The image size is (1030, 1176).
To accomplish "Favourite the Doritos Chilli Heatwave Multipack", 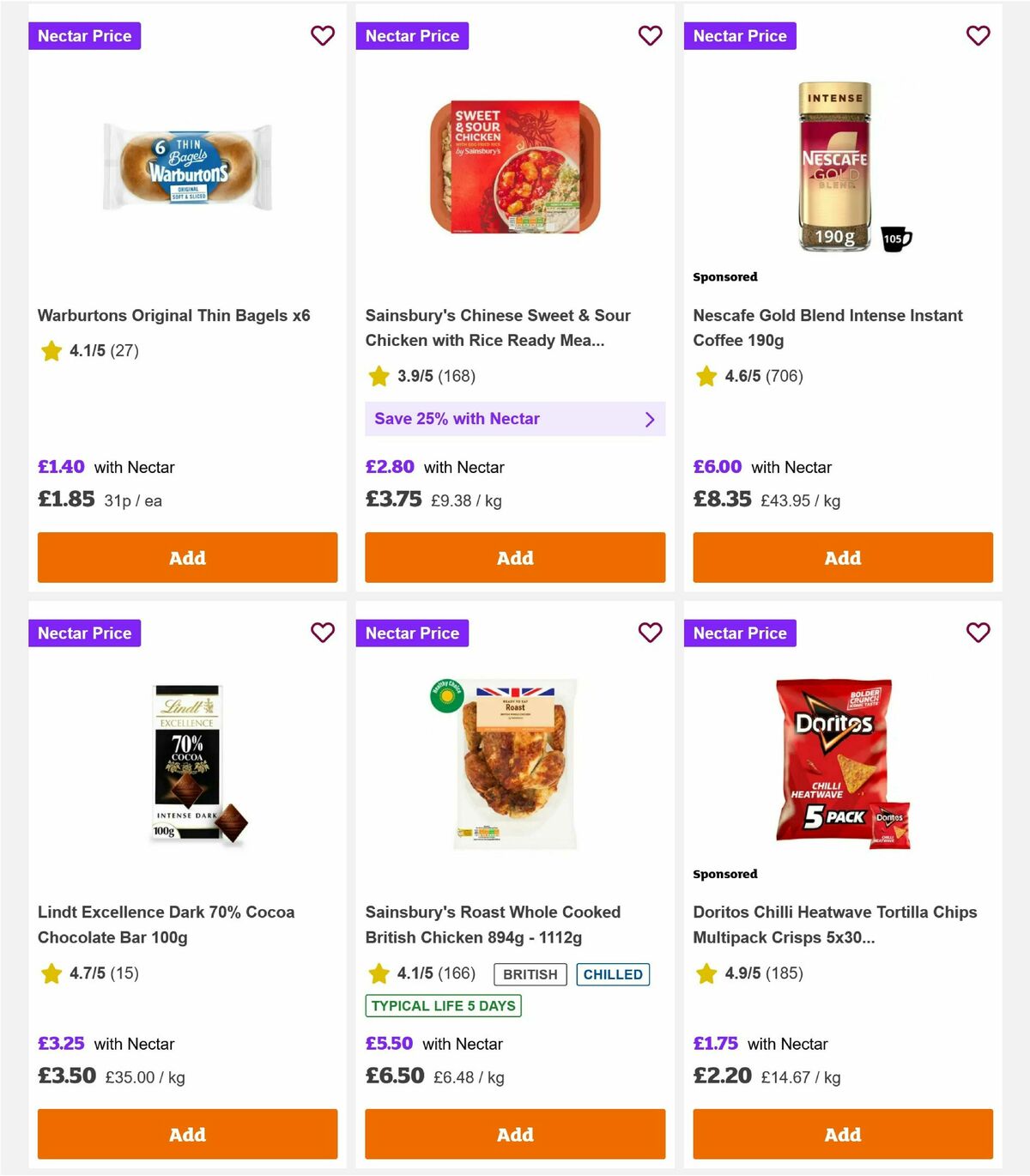I will (x=978, y=633).
